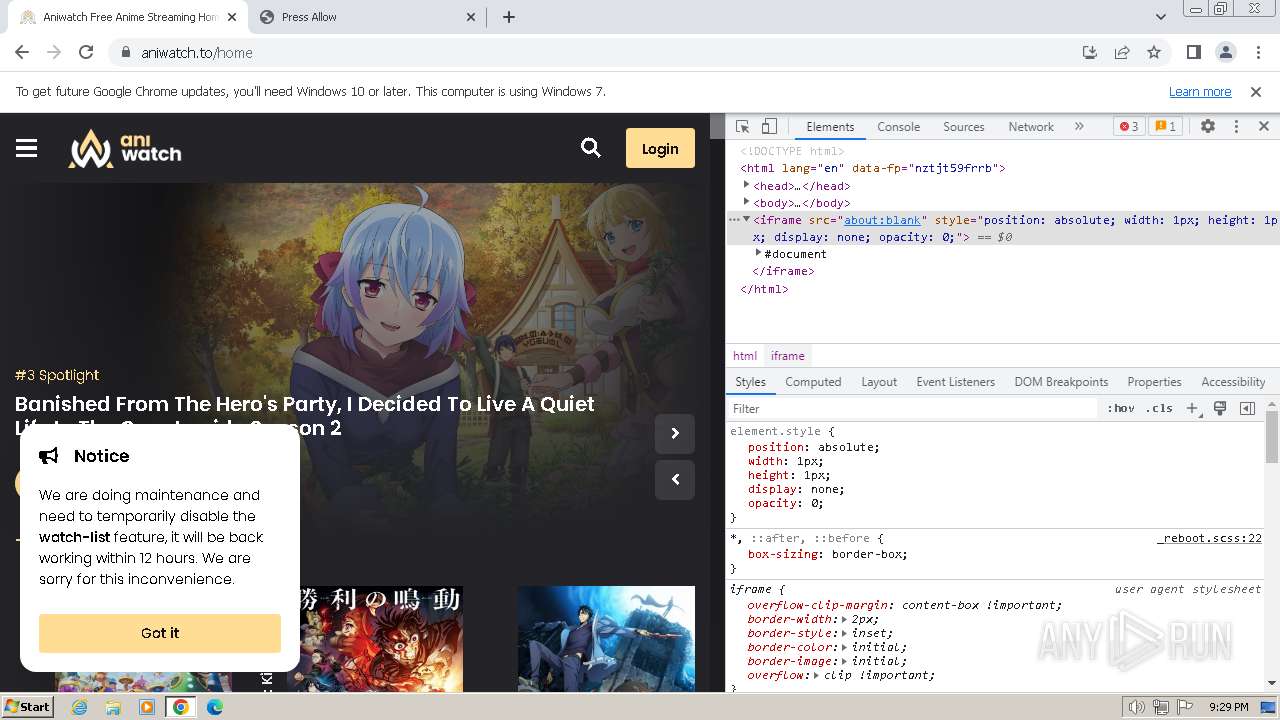The width and height of the screenshot is (1280, 720).
Task: Switch to the Elements panel tab
Action: coord(830,127)
